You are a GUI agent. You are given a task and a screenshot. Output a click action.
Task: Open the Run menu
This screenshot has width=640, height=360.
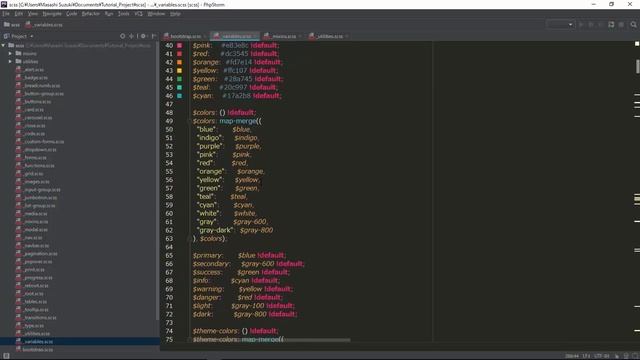click(109, 13)
